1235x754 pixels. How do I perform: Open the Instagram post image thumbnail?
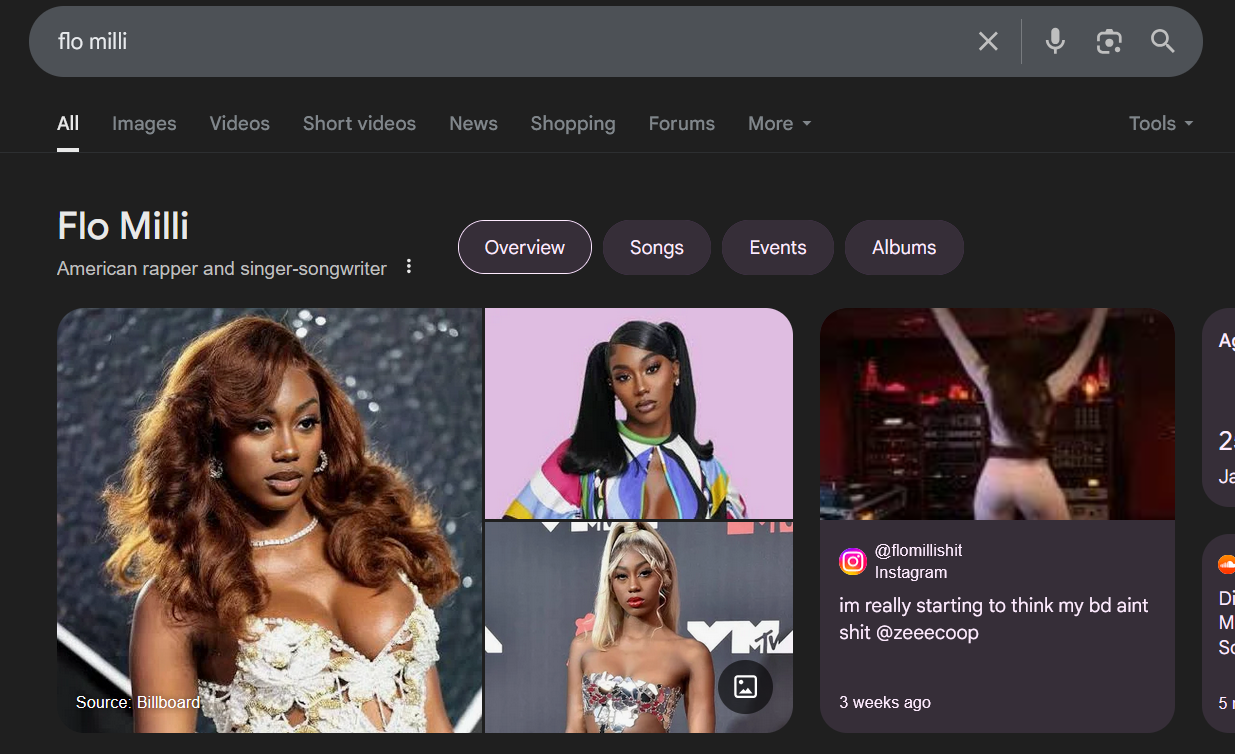point(997,414)
